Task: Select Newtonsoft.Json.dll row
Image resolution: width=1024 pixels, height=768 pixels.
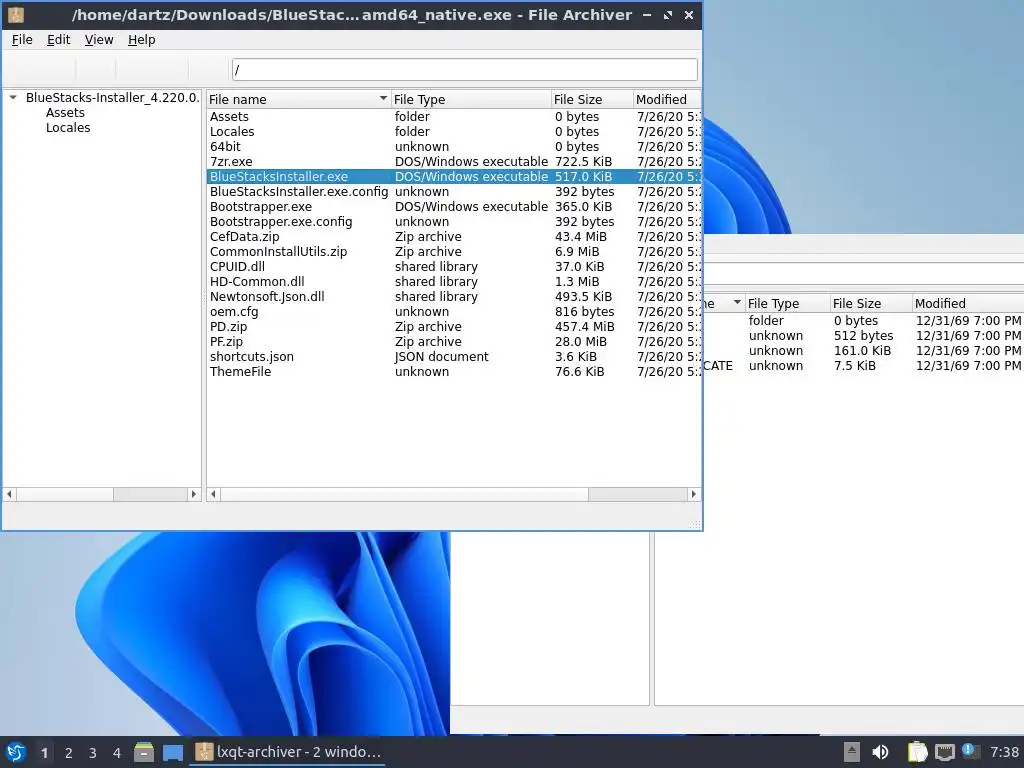Action: [x=454, y=296]
